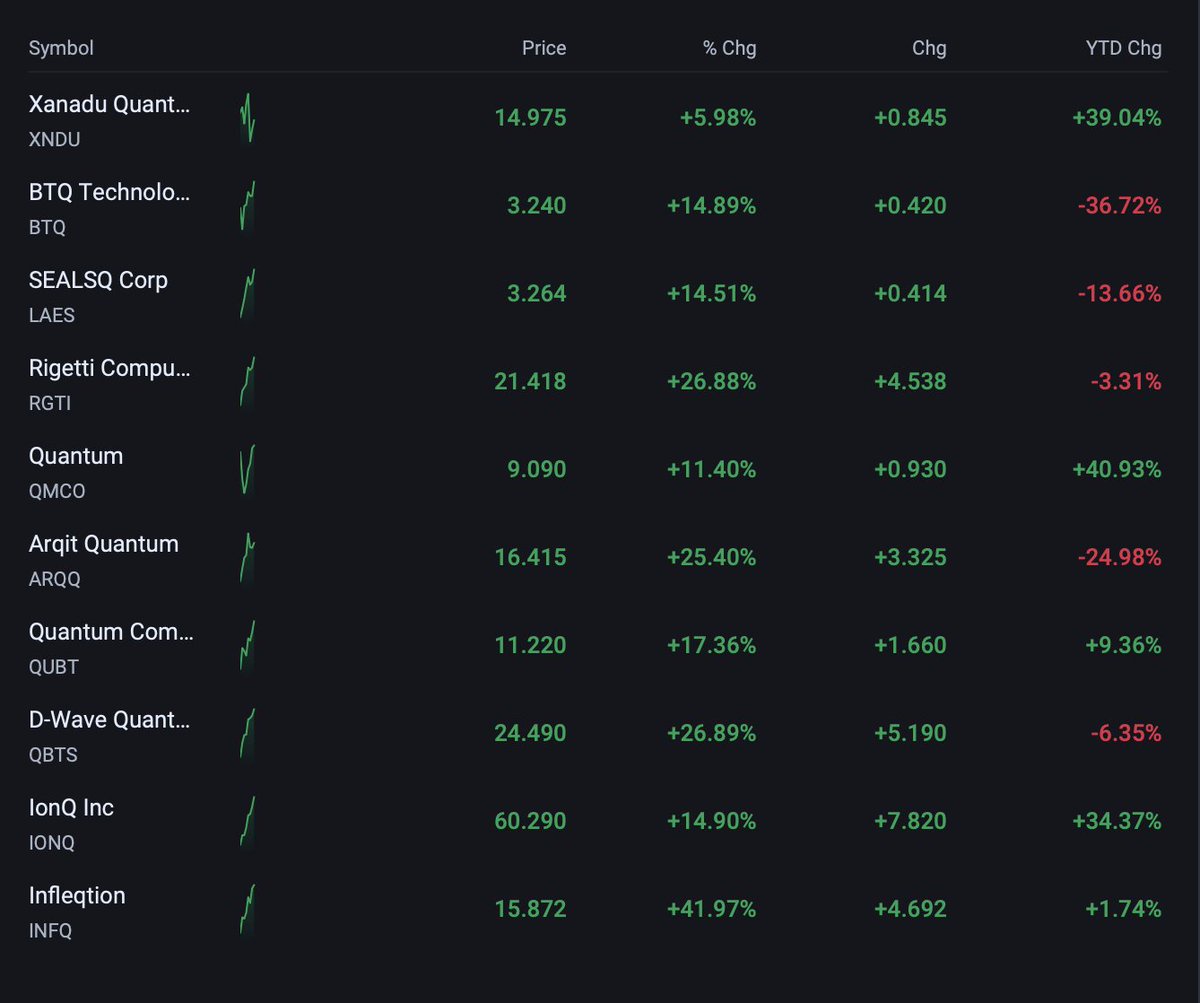Open the BTQ sparkline chart
1200x1003 pixels.
tap(247, 206)
